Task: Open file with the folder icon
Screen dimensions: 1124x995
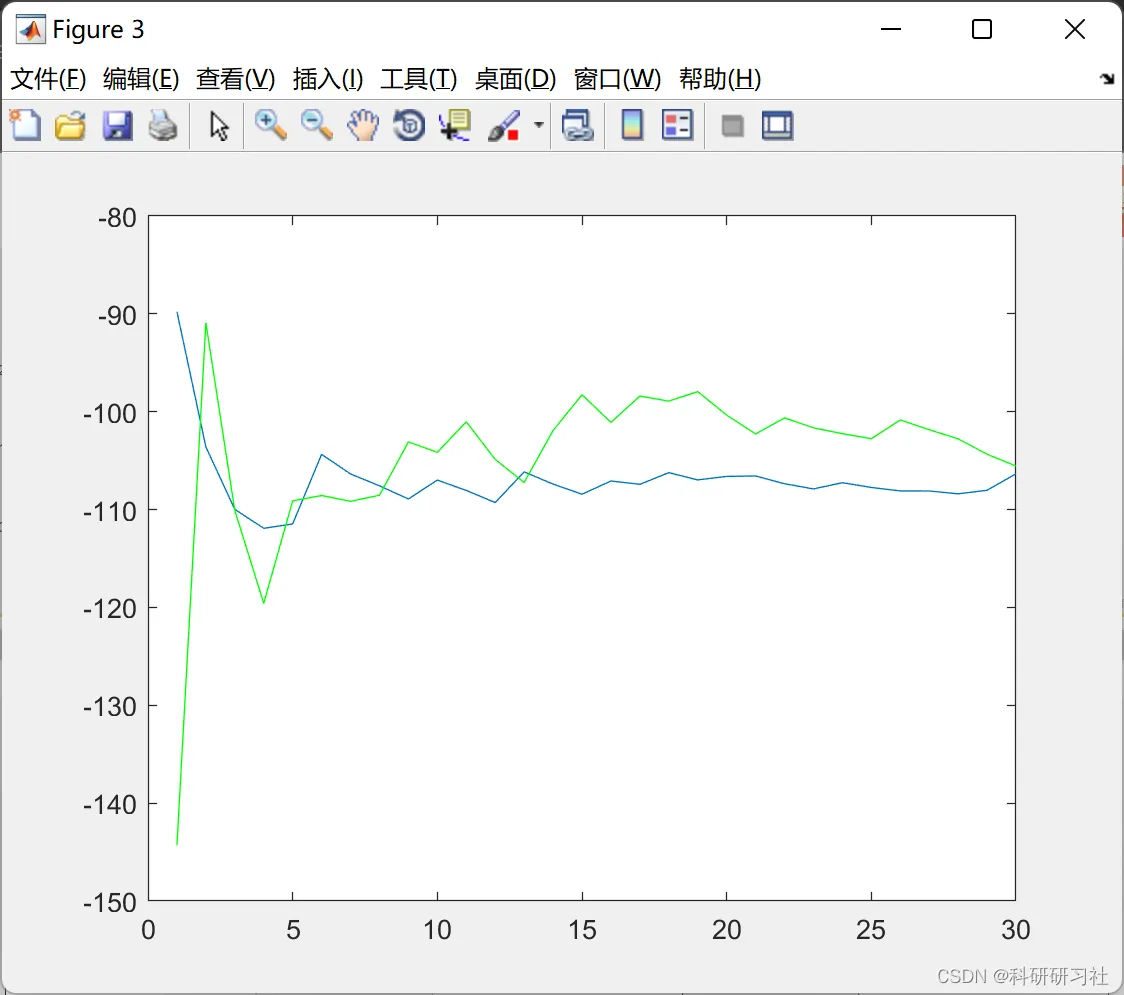Action: (70, 125)
